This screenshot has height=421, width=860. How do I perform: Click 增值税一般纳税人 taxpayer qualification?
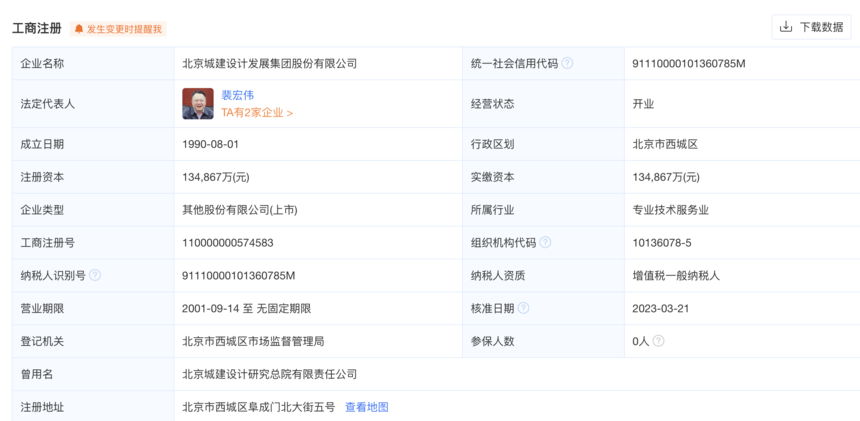click(676, 276)
